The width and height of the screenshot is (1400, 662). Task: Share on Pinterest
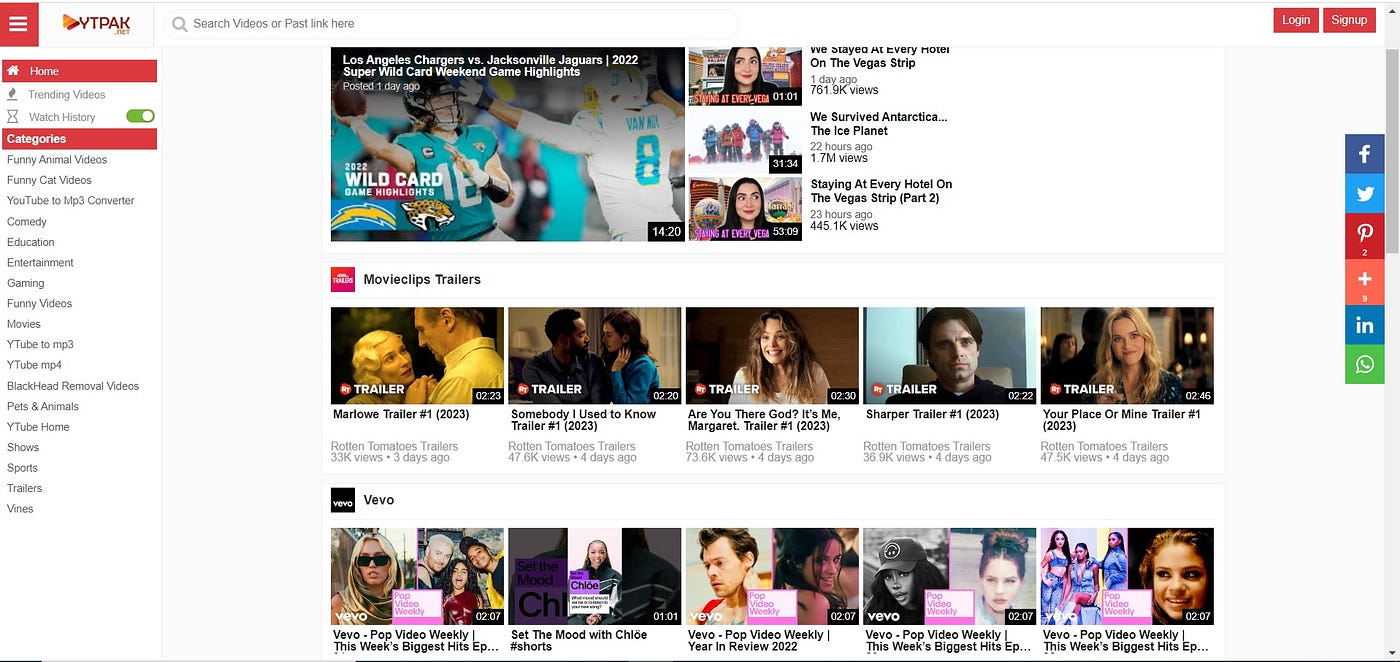tap(1364, 236)
